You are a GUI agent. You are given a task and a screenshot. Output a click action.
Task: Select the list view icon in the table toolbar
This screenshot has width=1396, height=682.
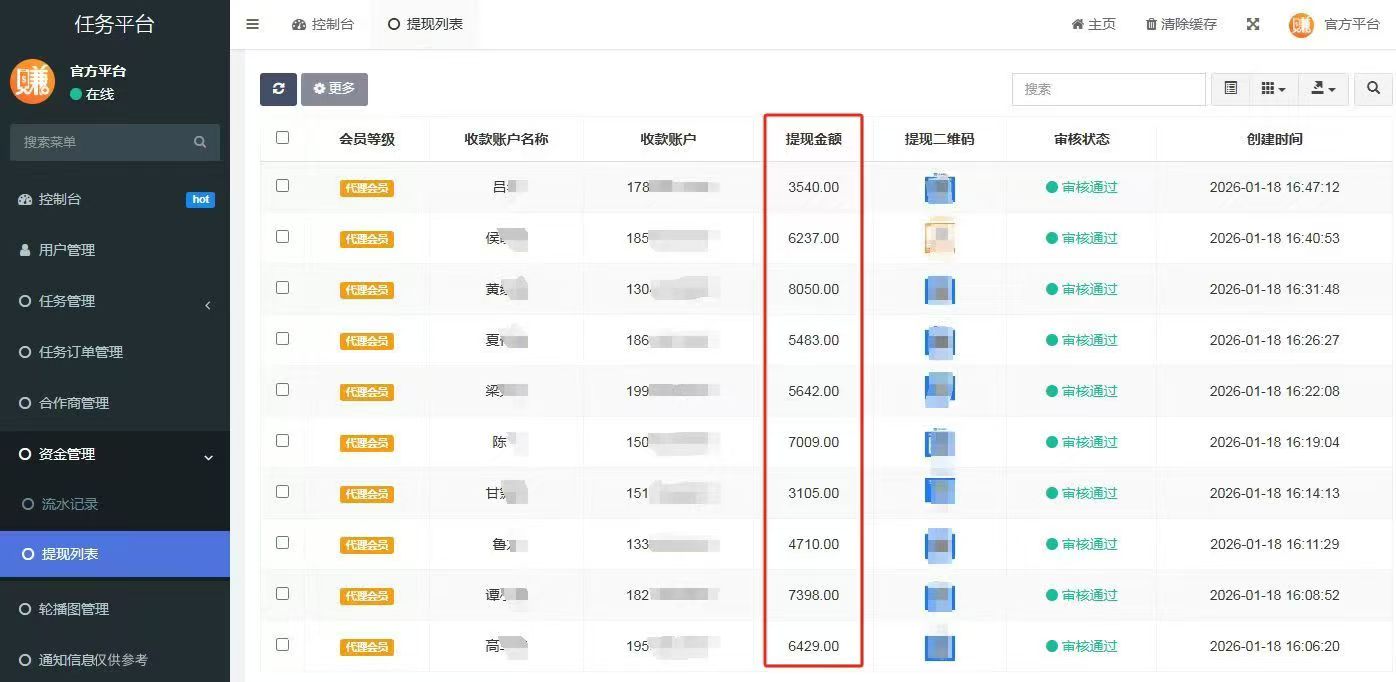coord(1230,89)
